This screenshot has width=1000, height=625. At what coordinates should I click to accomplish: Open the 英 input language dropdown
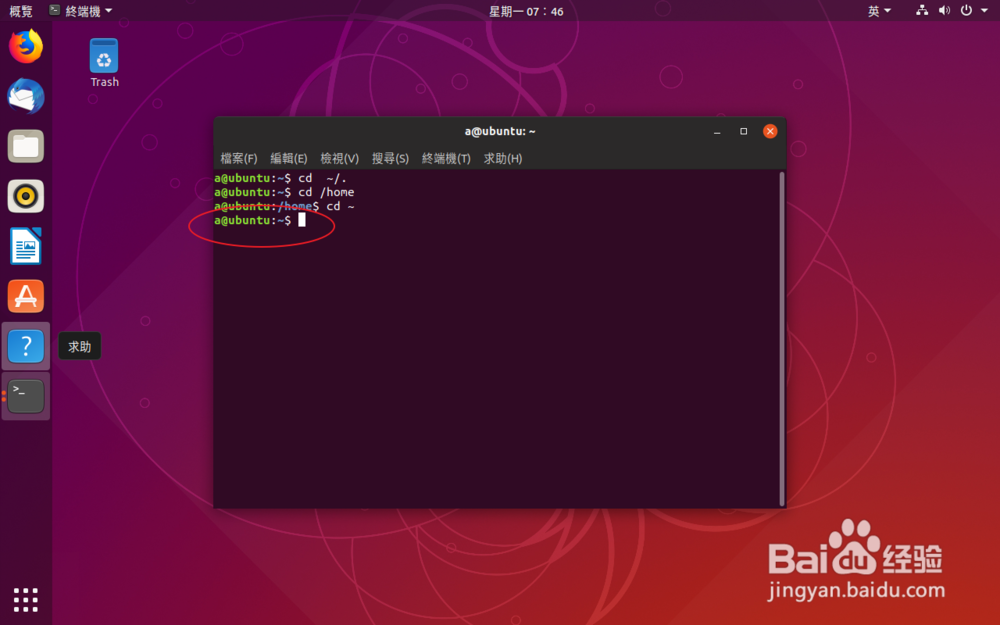[x=879, y=11]
